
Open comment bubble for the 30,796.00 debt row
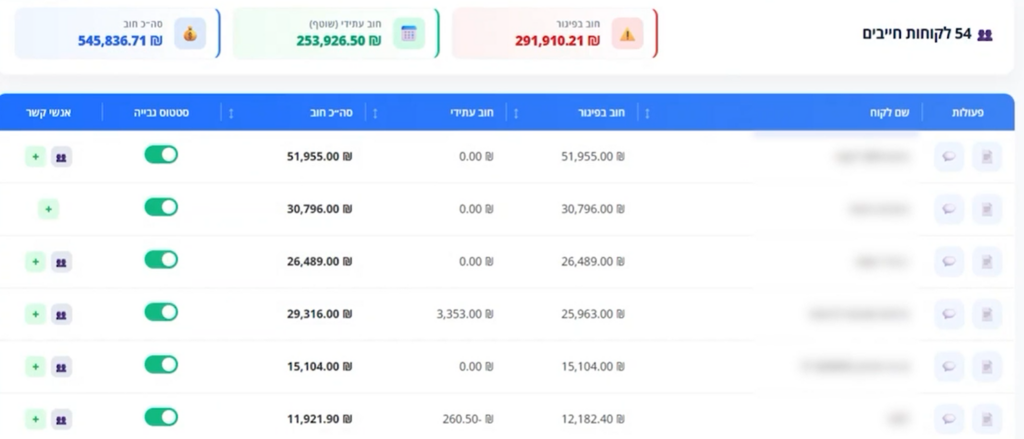coord(949,209)
